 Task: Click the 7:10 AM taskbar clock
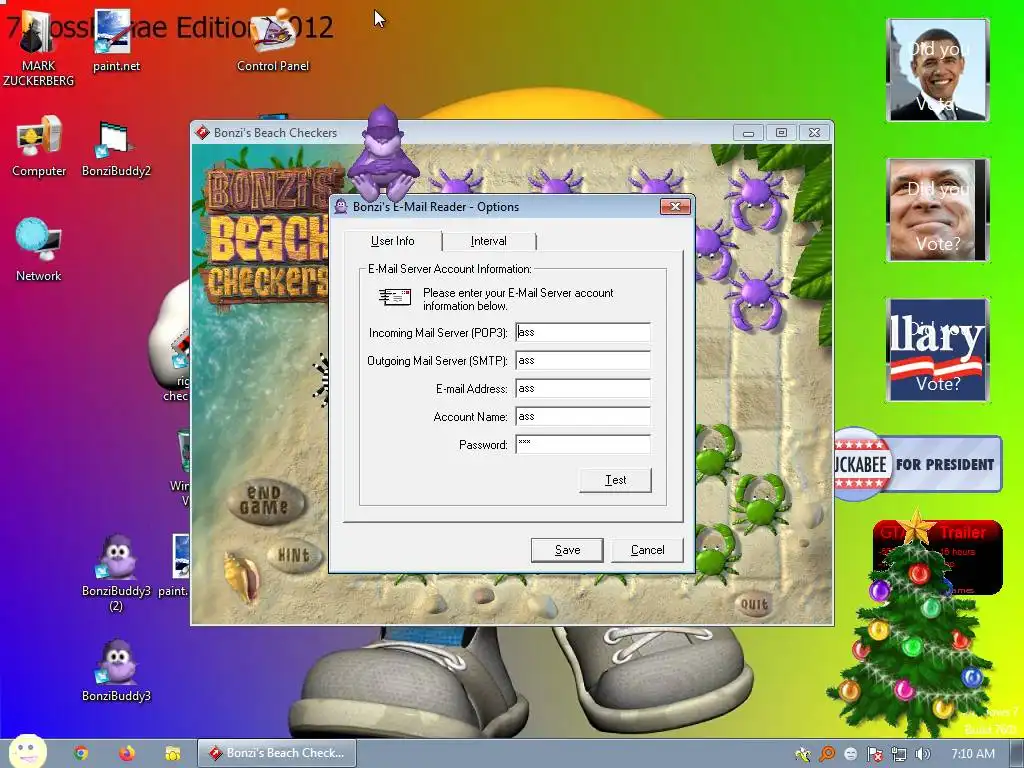973,754
